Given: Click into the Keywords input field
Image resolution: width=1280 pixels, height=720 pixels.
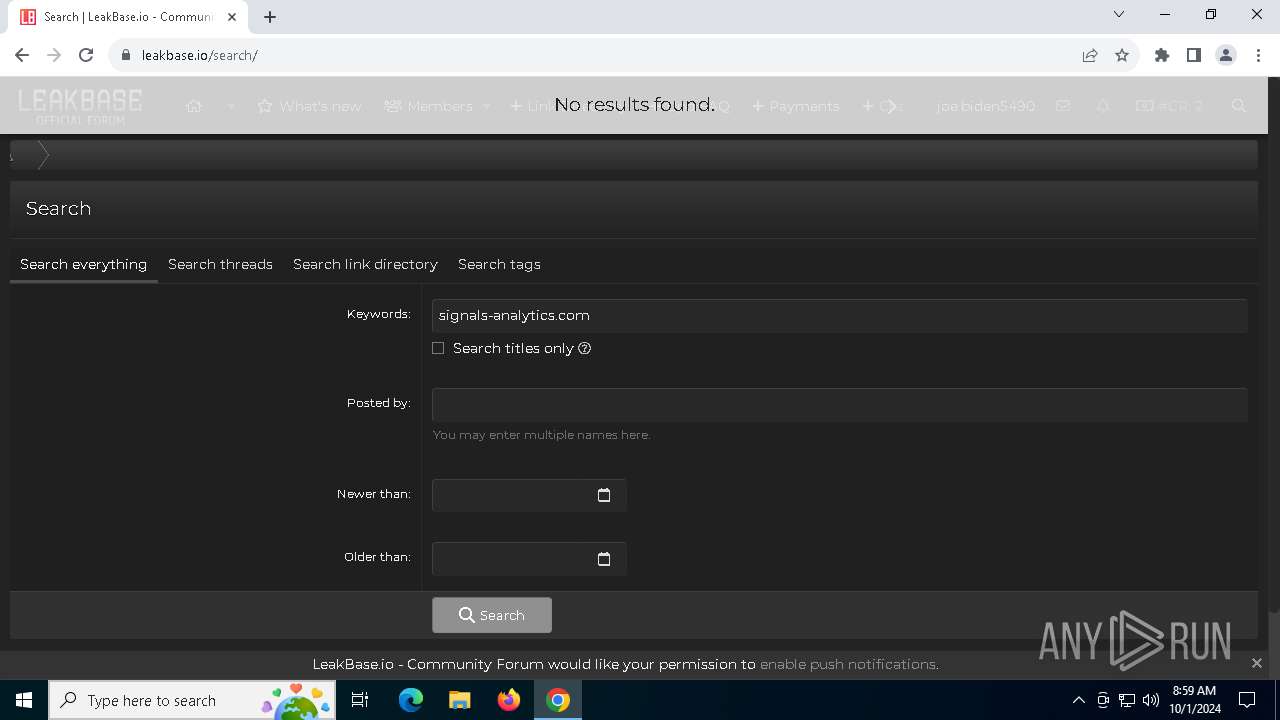Looking at the screenshot, I should [839, 315].
